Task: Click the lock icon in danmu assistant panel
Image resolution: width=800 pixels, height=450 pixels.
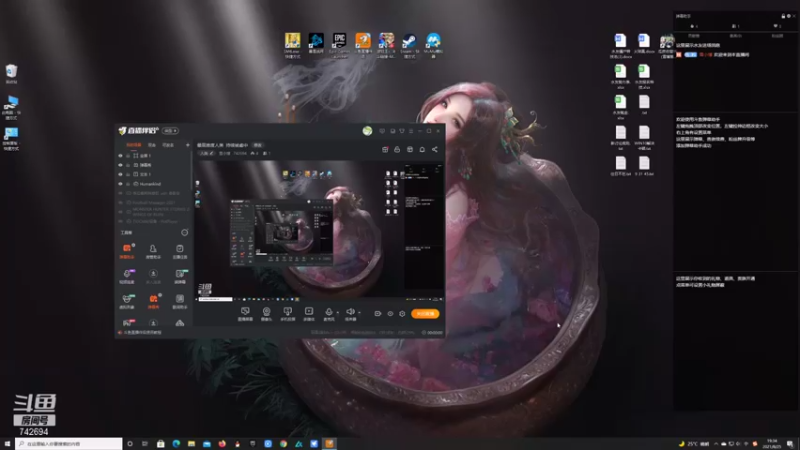Action: click(783, 16)
